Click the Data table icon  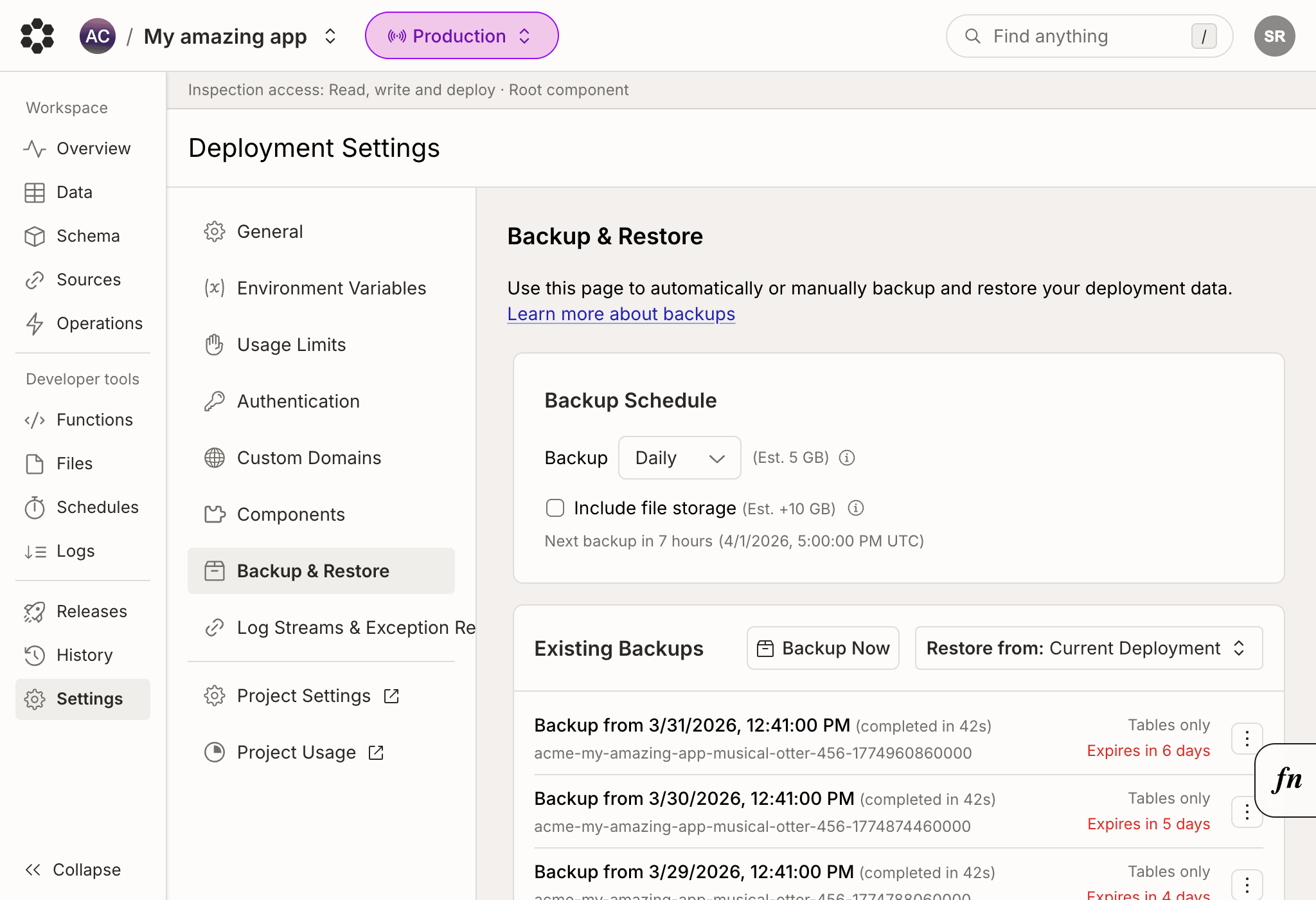point(35,192)
